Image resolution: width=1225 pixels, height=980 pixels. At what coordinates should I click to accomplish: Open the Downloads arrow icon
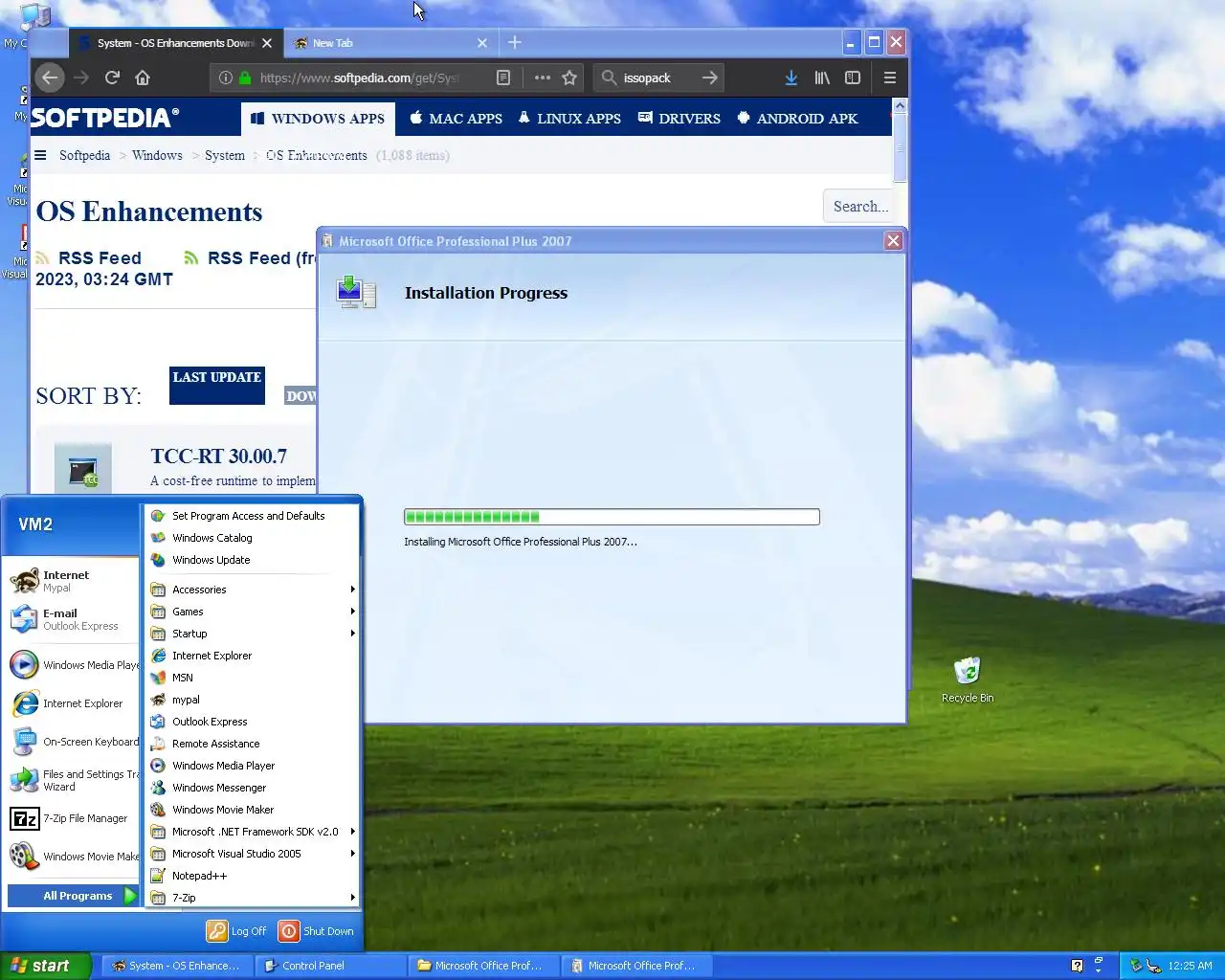pos(791,78)
